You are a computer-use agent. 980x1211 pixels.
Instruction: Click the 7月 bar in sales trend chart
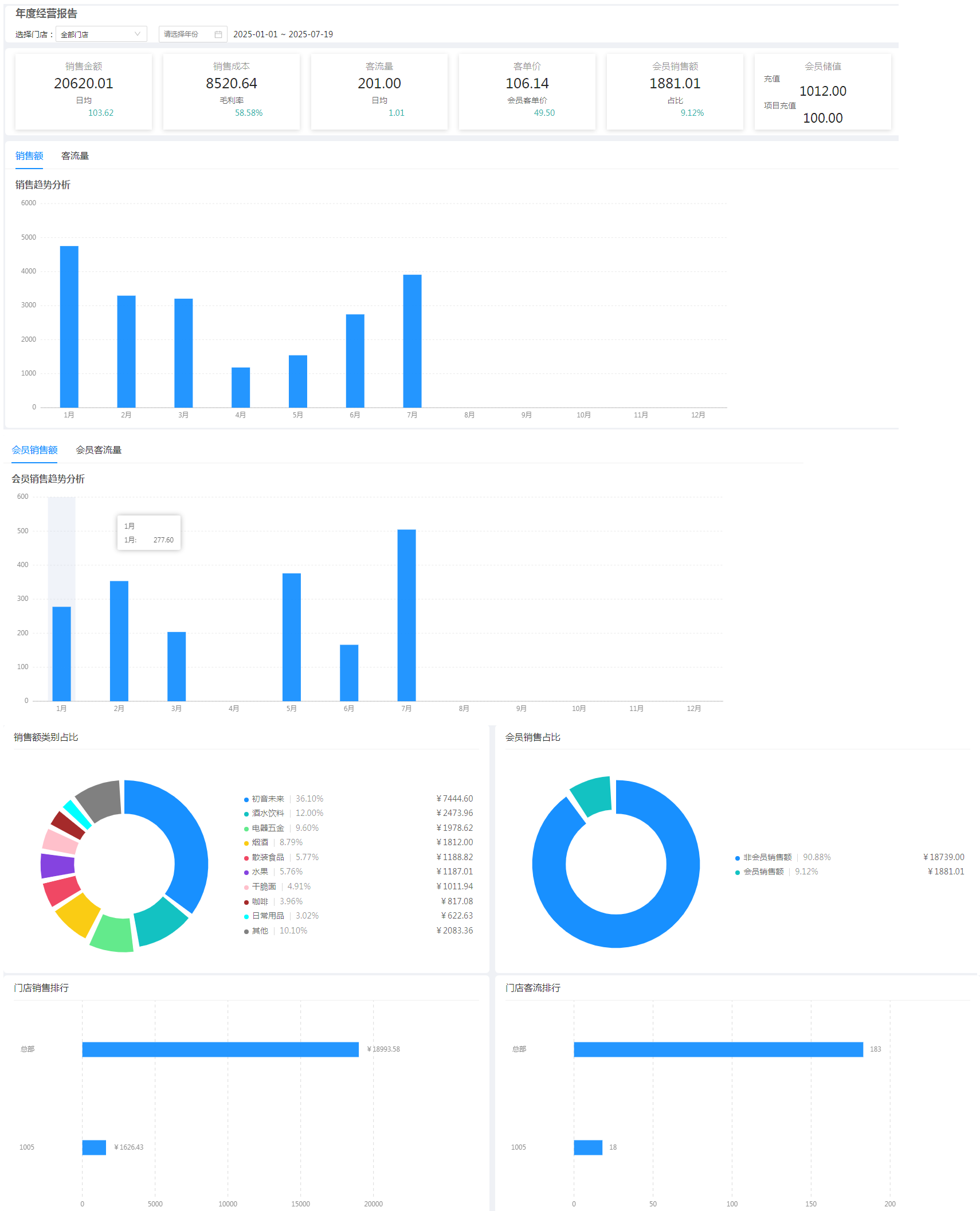point(412,341)
